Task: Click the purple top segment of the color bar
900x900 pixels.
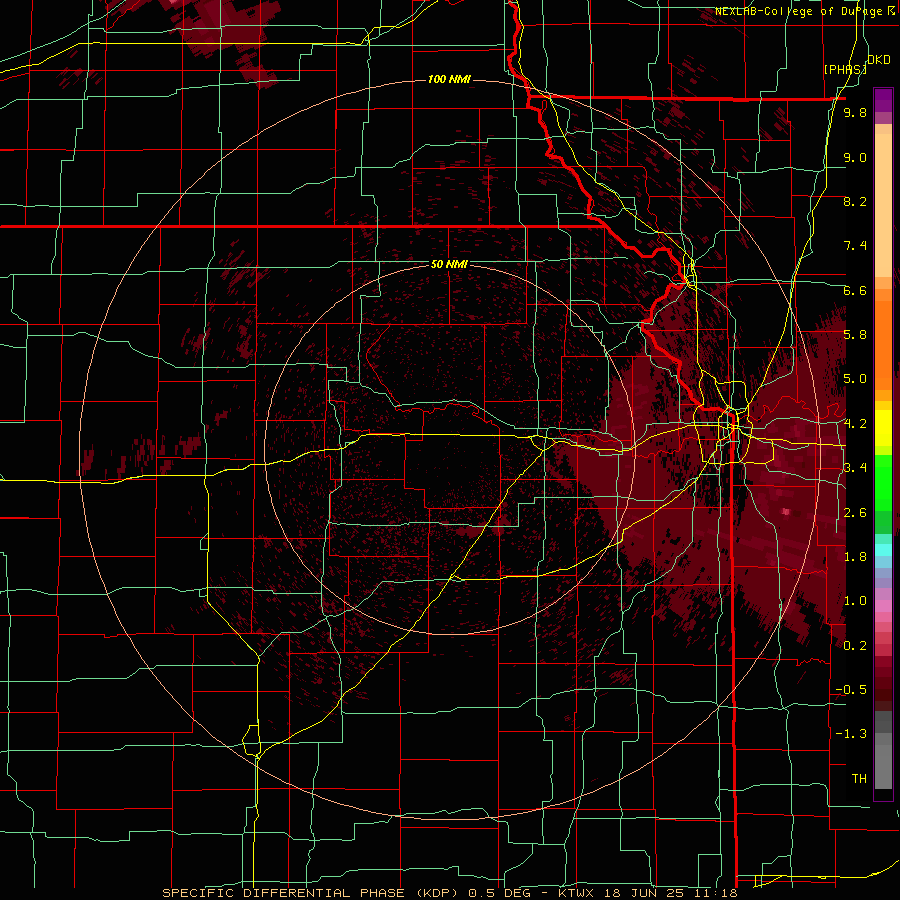Action: (883, 100)
